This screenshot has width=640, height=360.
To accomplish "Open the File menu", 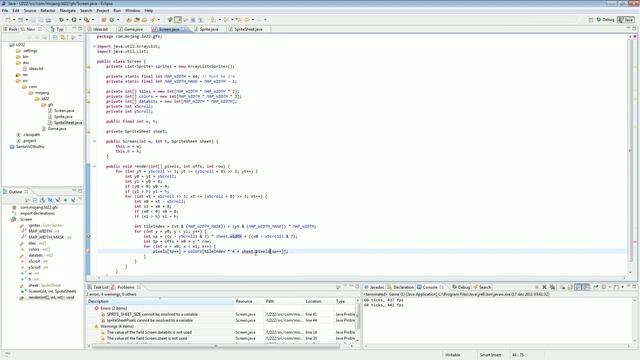I will click(x=5, y=11).
